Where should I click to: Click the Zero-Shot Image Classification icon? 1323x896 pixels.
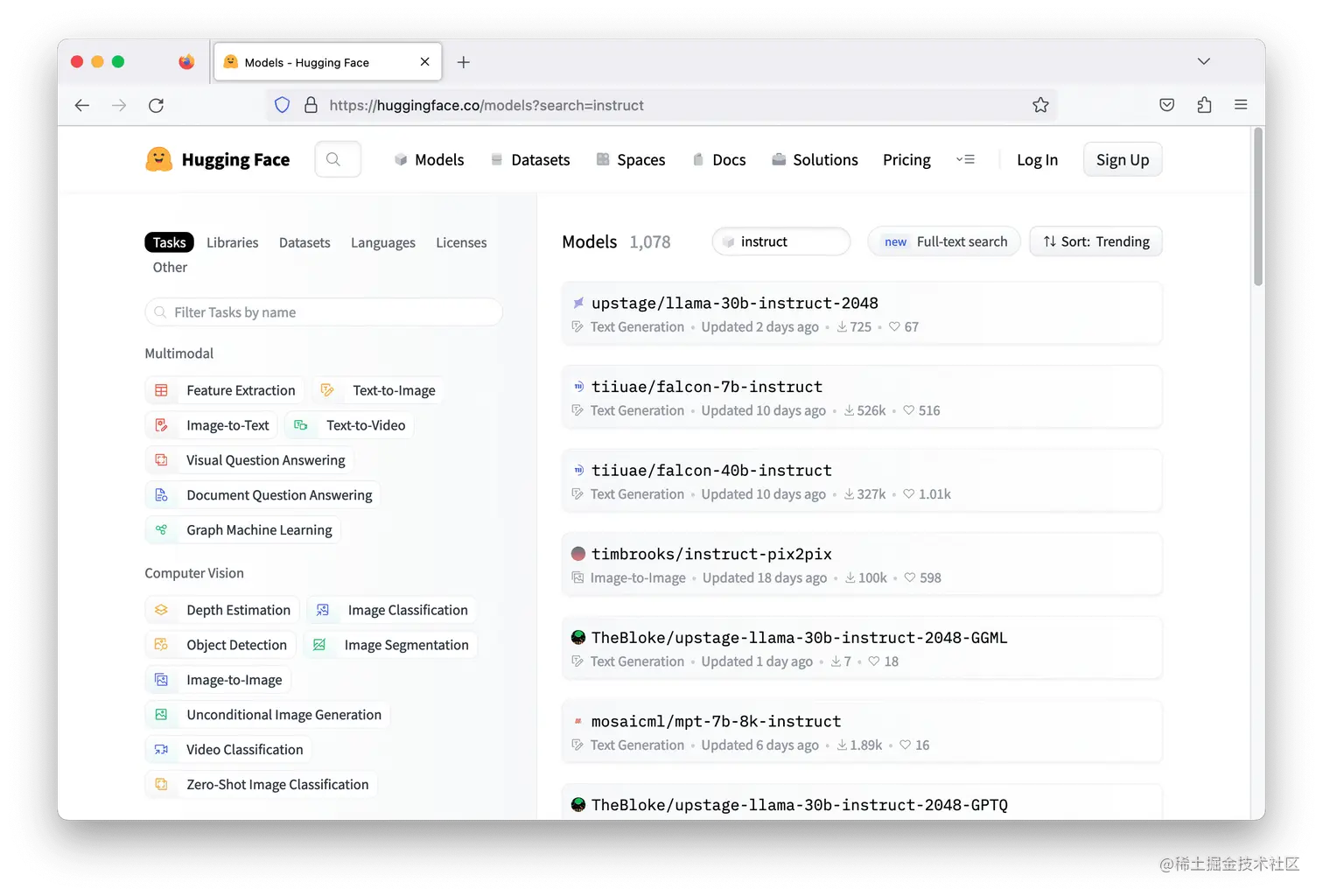pyautogui.click(x=161, y=785)
